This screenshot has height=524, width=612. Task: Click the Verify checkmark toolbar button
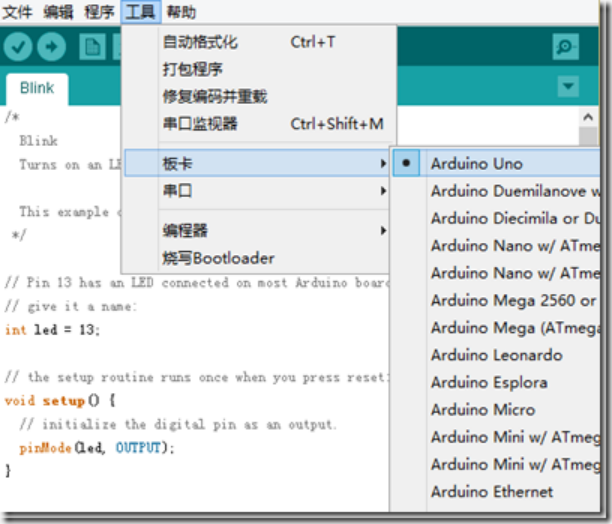[18, 47]
